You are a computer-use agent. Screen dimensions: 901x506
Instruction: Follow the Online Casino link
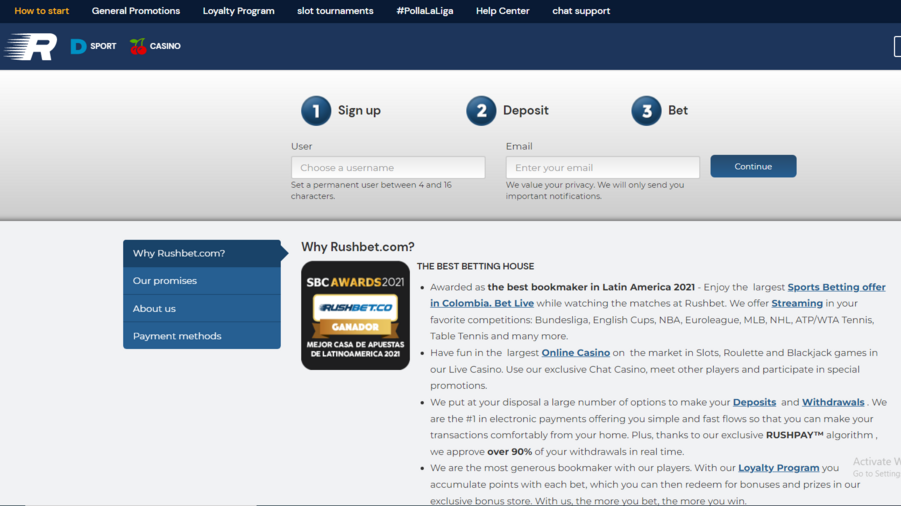point(575,353)
